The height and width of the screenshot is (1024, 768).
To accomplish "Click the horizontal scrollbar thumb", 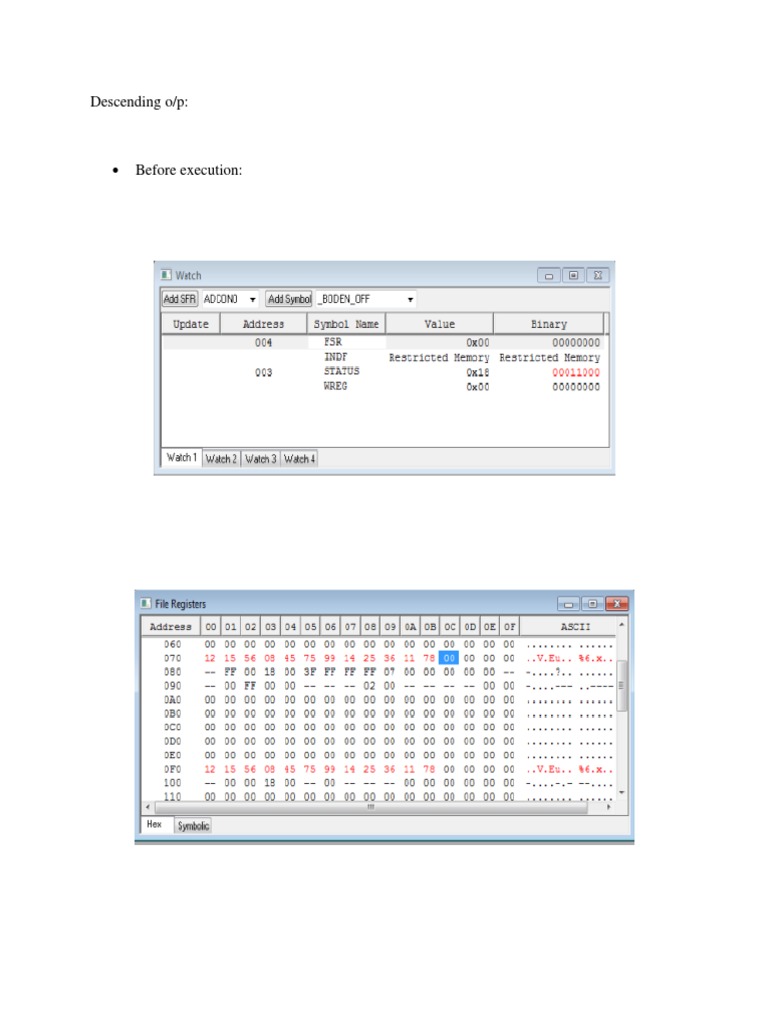I will point(371,807).
